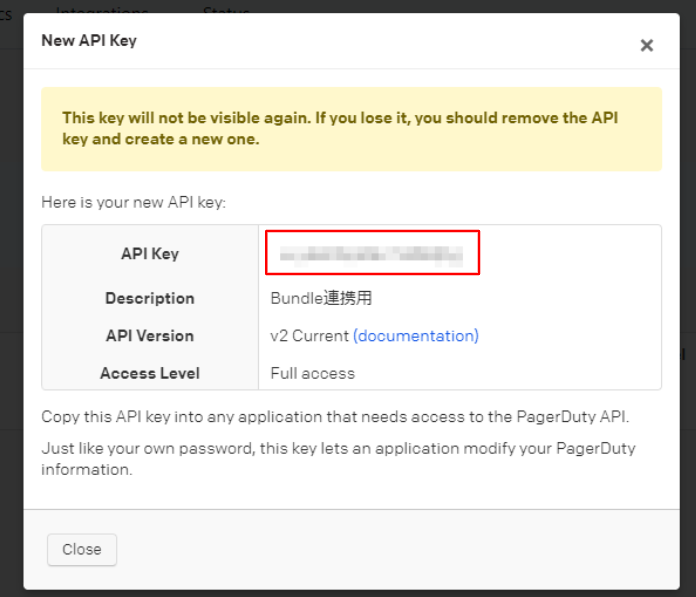
Task: Click the API Version row label
Action: (150, 336)
